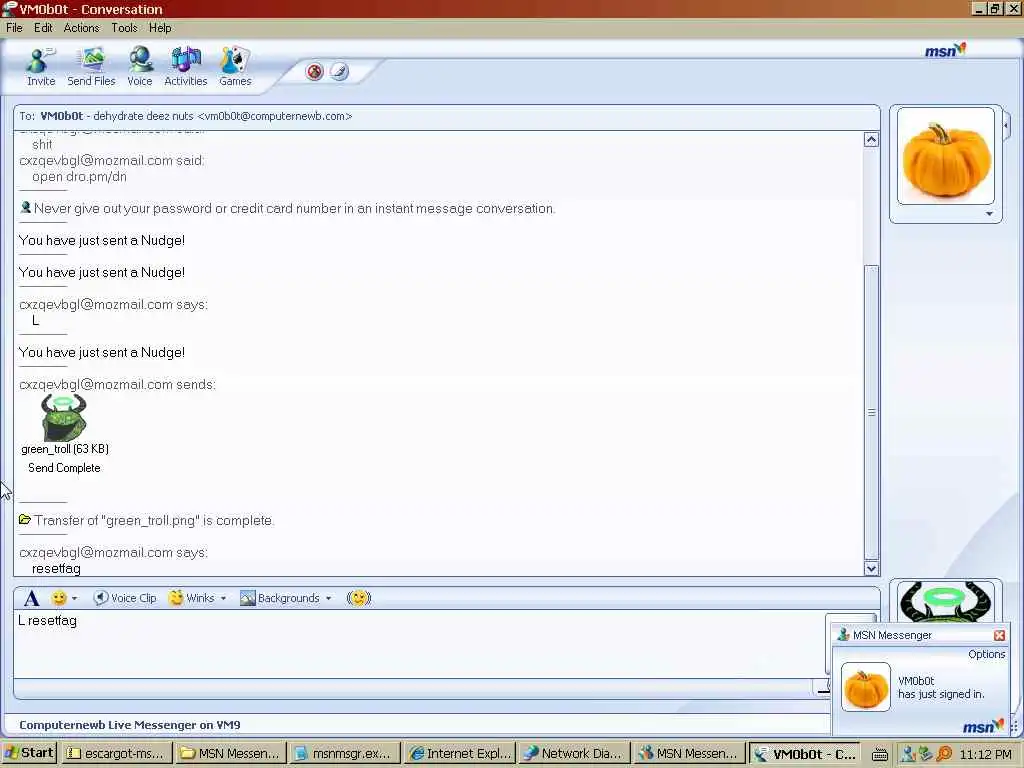Click into the message input containing 'L resetfag'
The width and height of the screenshot is (1024, 768).
pos(418,643)
